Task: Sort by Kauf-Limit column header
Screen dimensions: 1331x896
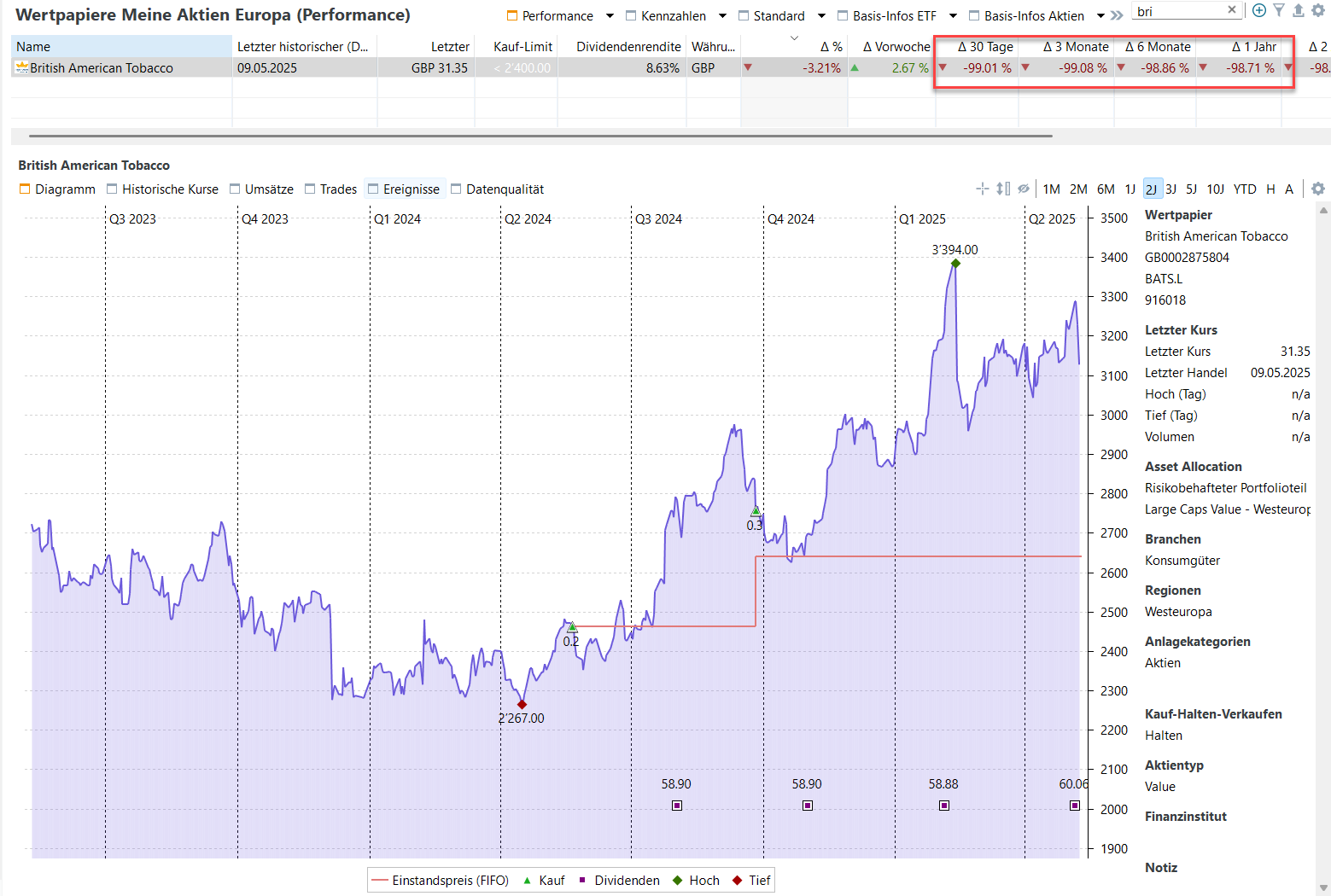Action: [x=517, y=47]
